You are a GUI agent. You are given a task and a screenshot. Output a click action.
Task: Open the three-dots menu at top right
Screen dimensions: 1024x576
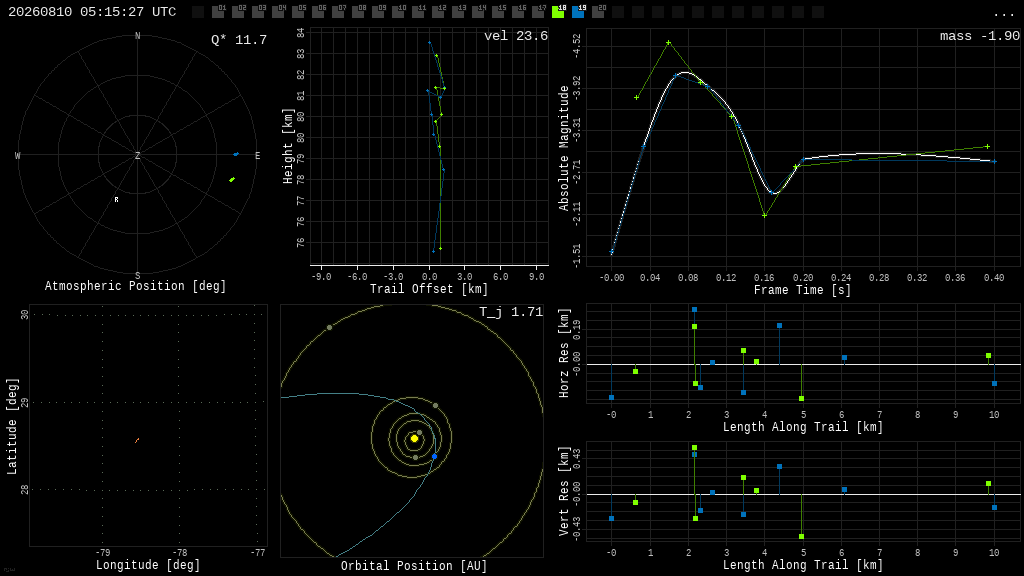[1003, 14]
